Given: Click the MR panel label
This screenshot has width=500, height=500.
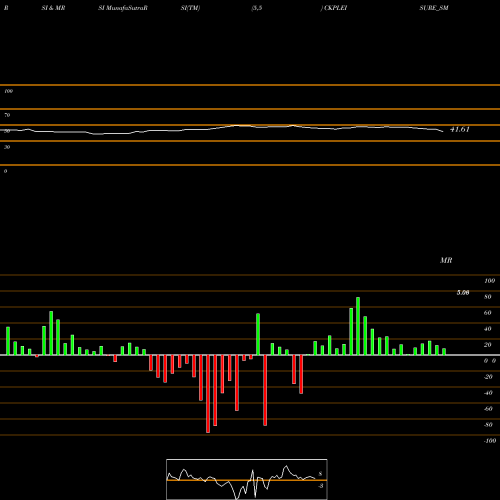Looking at the screenshot, I should tap(446, 260).
